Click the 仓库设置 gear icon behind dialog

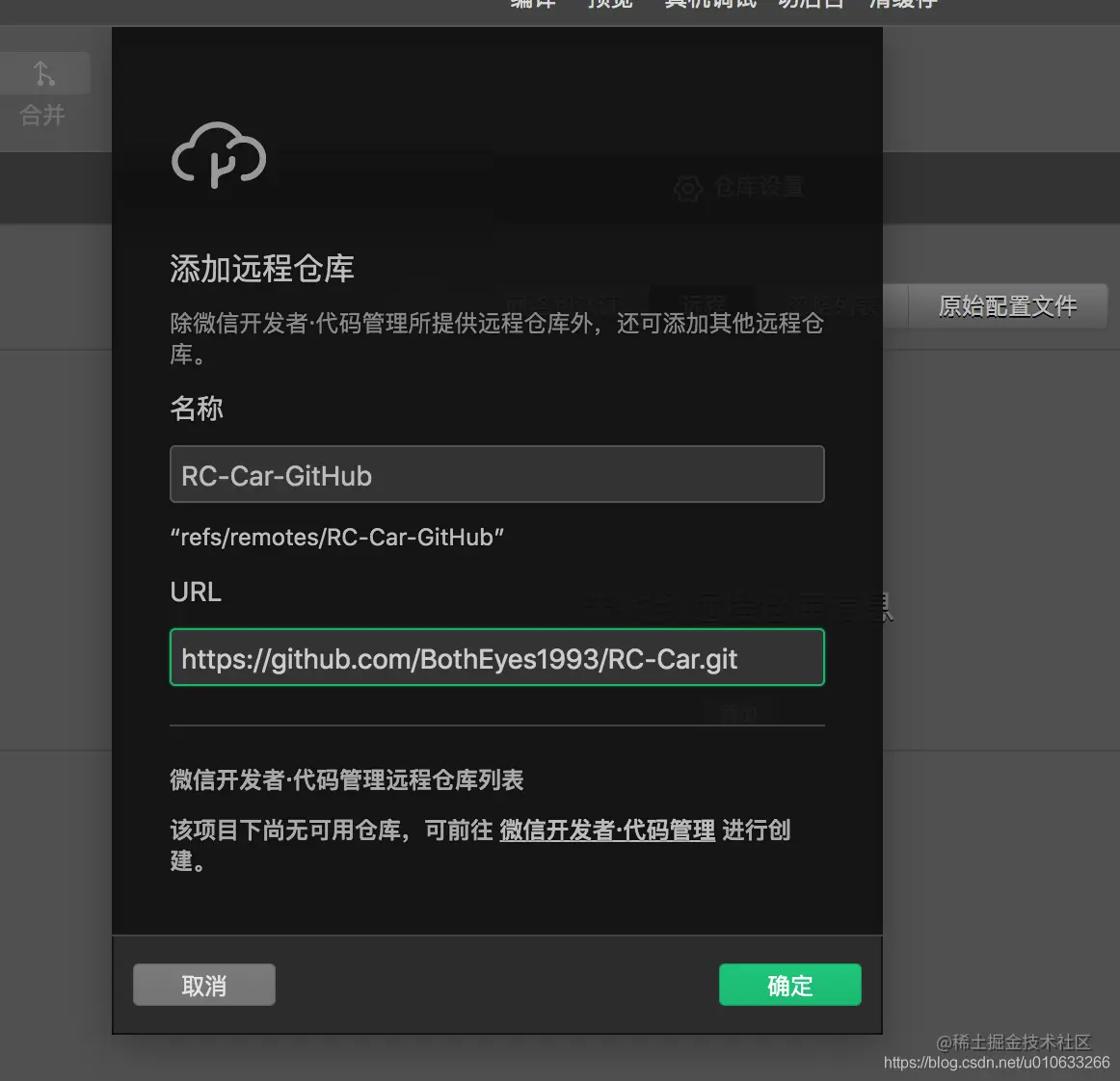688,189
